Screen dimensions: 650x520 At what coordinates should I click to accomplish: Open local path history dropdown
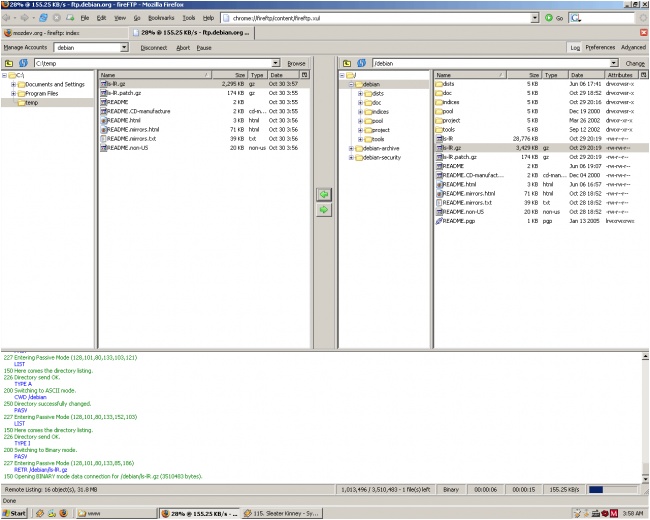pyautogui.click(x=276, y=63)
